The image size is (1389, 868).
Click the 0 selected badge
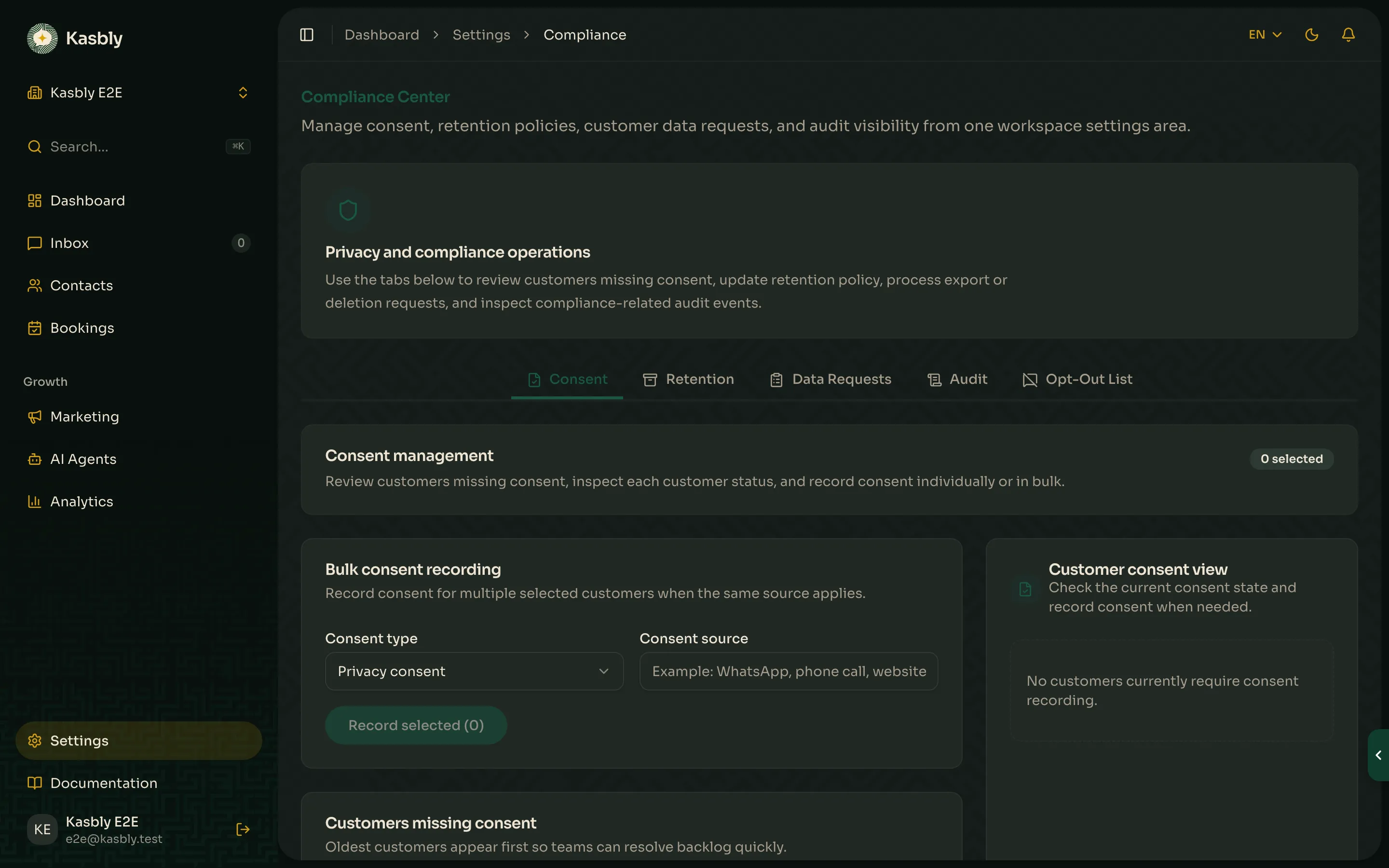[x=1292, y=459]
